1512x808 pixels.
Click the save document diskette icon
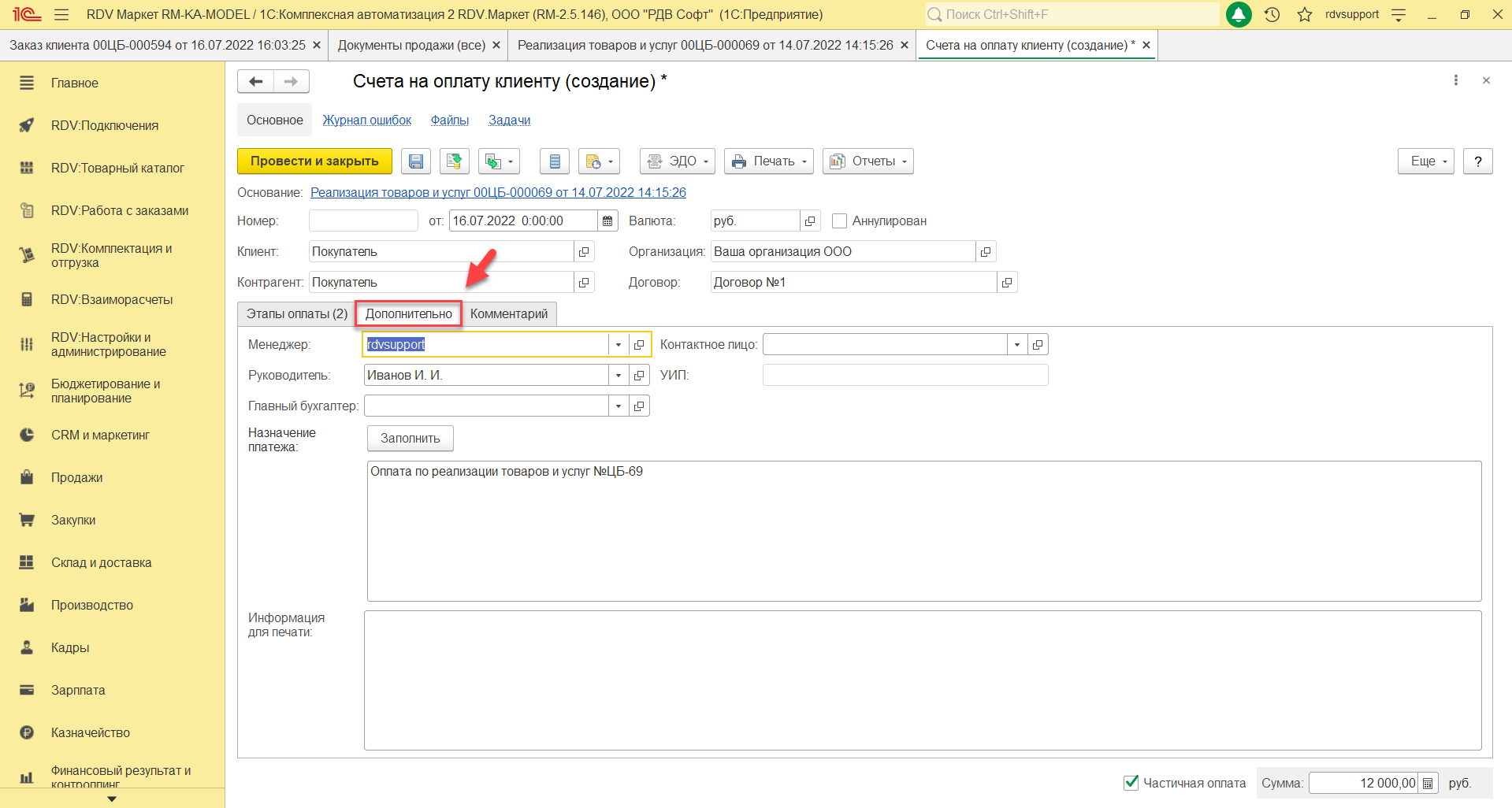coord(415,161)
